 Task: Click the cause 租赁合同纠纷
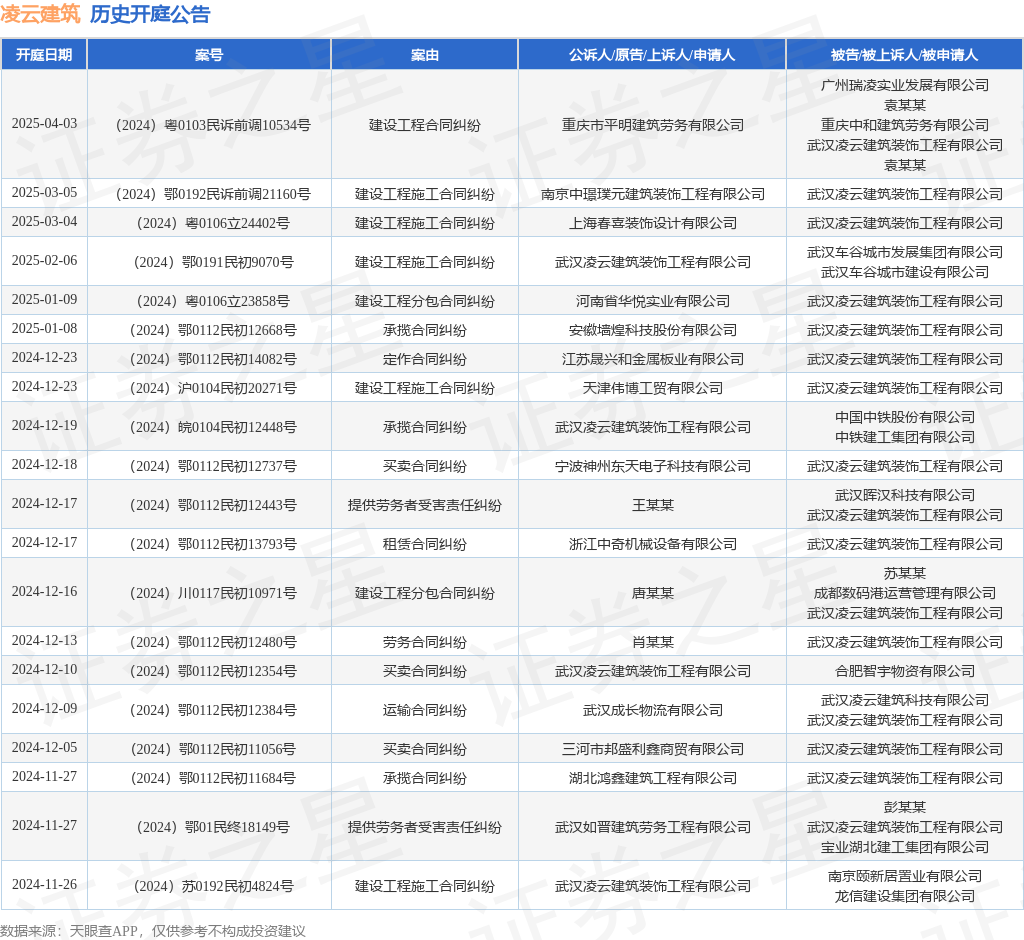(x=424, y=544)
